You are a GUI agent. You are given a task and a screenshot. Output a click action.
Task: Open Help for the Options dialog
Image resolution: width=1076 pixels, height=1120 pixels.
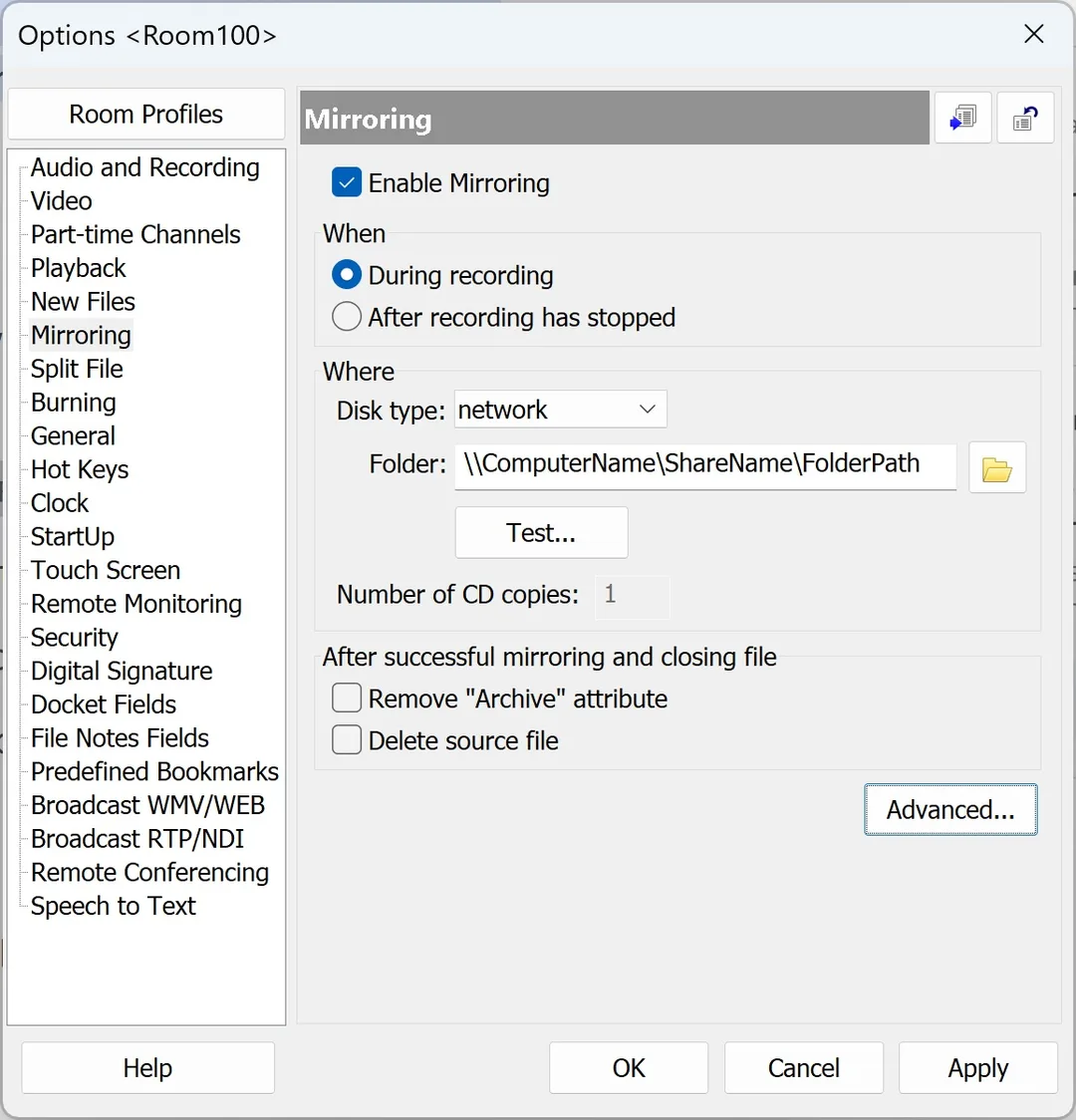coord(147,1068)
